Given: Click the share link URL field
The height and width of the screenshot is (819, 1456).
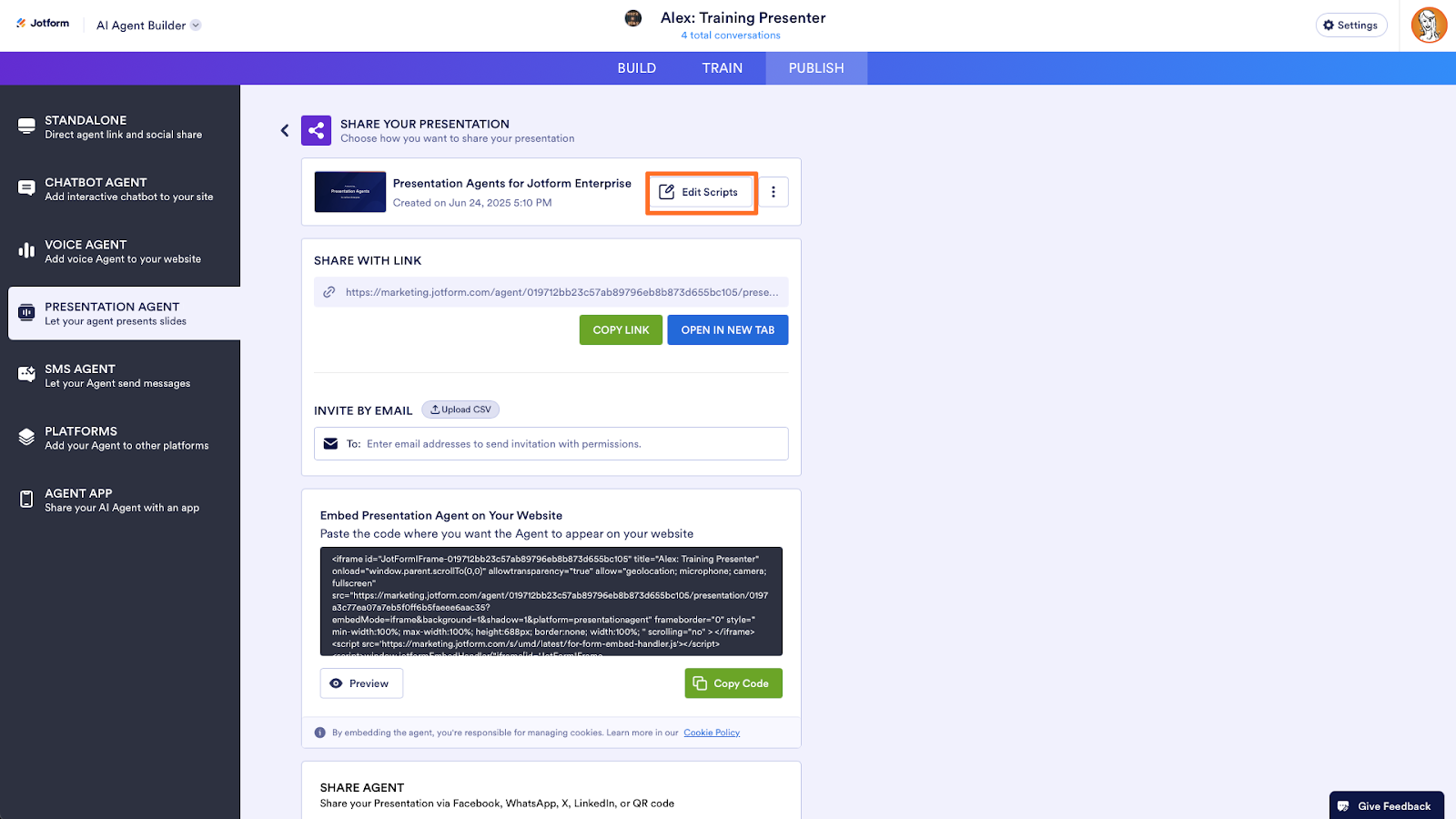Looking at the screenshot, I should coord(551,292).
